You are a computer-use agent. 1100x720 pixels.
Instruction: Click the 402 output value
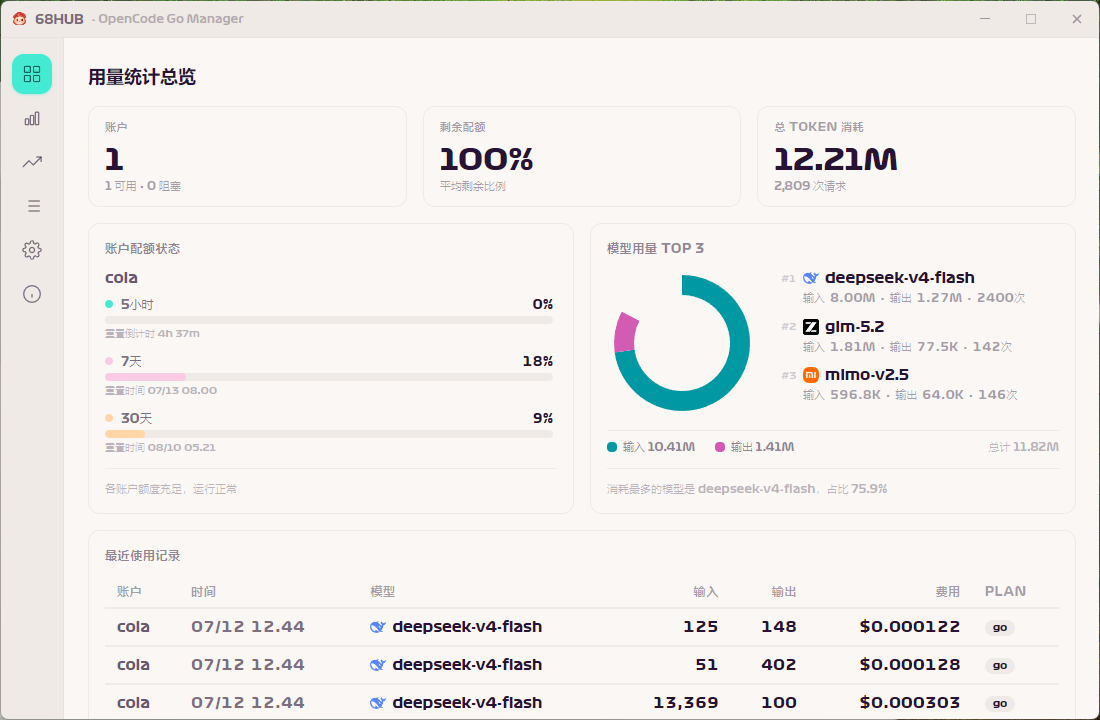779,665
